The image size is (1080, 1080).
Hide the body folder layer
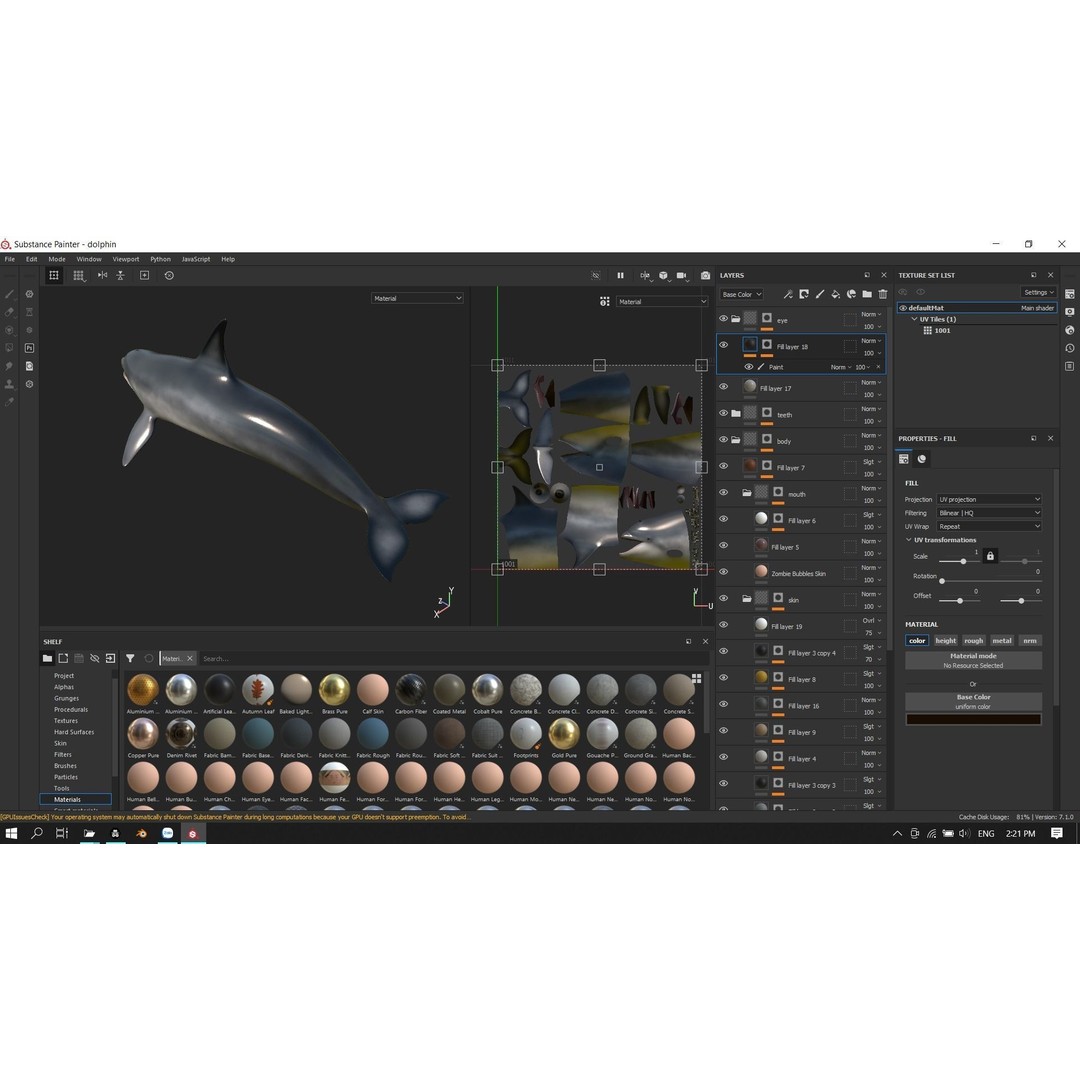coord(723,439)
